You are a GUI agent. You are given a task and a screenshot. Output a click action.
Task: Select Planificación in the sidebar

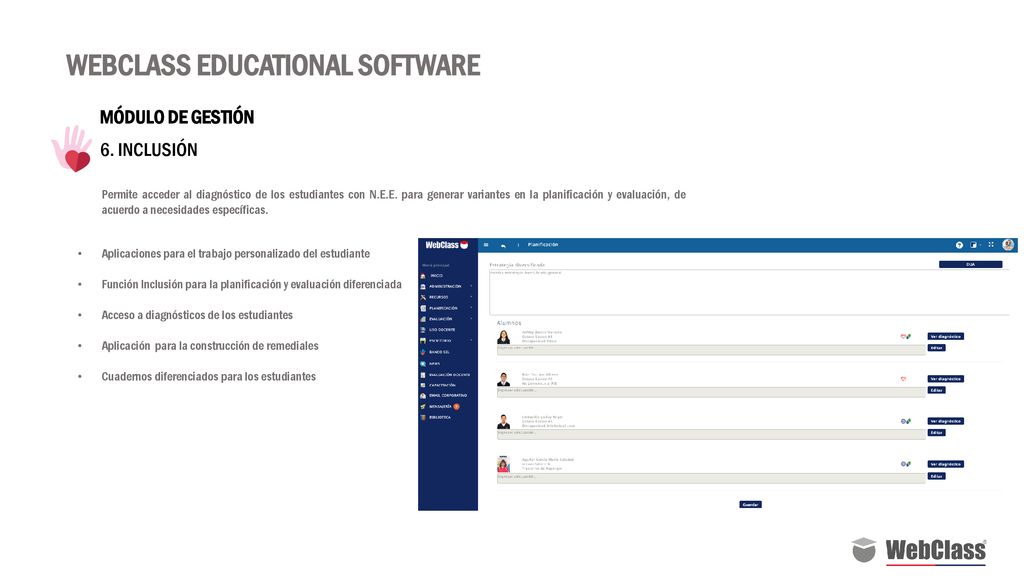tap(443, 308)
